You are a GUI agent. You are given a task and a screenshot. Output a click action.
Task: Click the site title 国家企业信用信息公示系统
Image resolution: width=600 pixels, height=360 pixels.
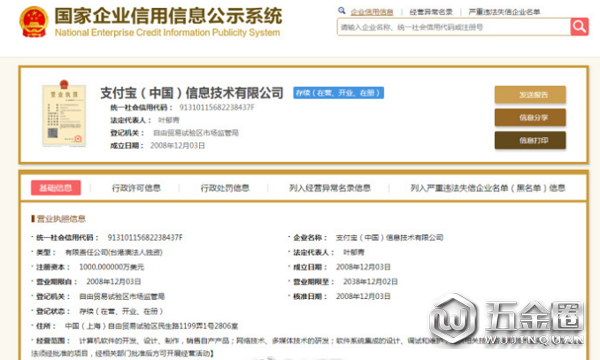(x=168, y=16)
